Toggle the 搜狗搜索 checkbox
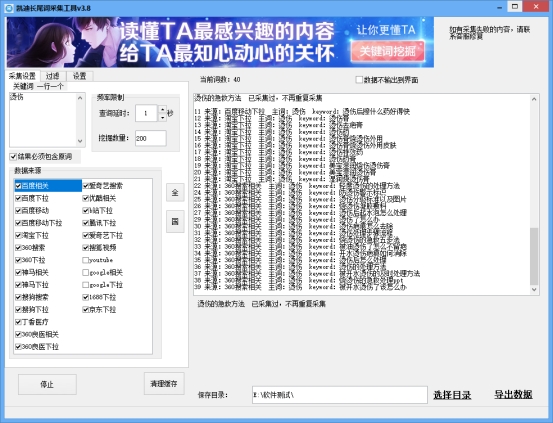This screenshot has width=553, height=423. pos(18,297)
